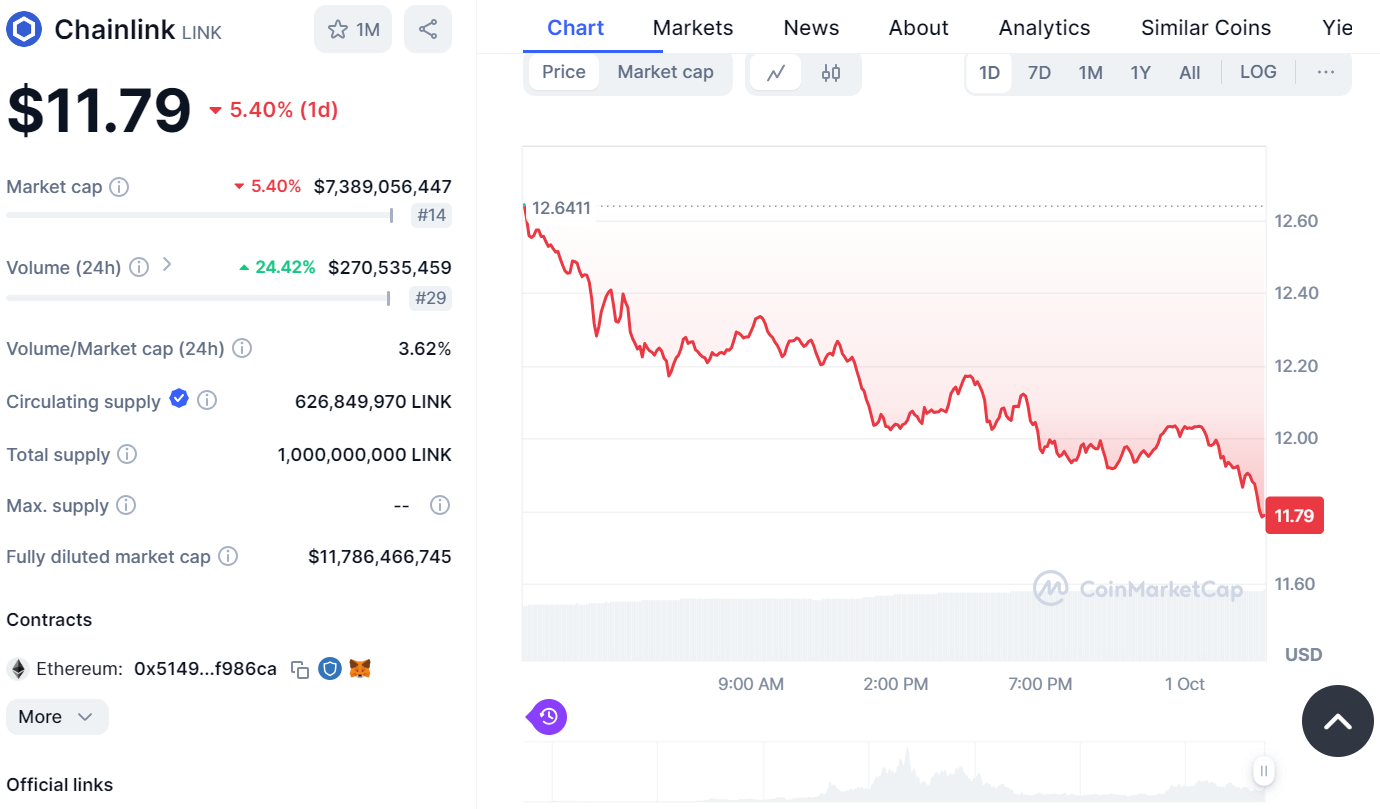Image resolution: width=1380 pixels, height=809 pixels.
Task: Expand the Volume (24h) chevron
Action: tap(166, 264)
